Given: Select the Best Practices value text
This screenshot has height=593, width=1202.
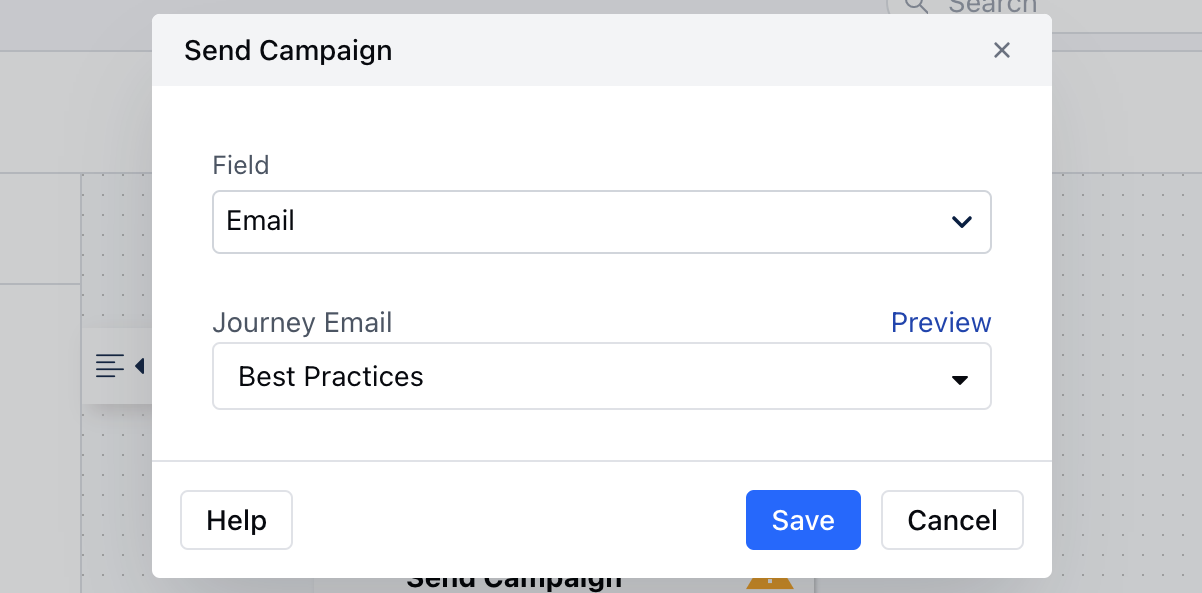Looking at the screenshot, I should coord(331,377).
